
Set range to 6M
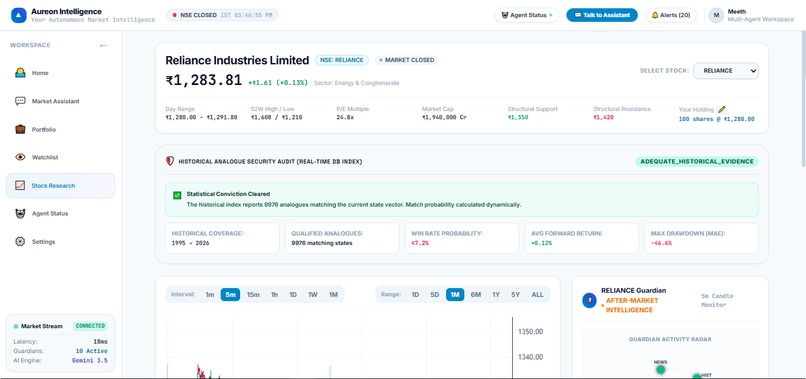click(x=476, y=295)
